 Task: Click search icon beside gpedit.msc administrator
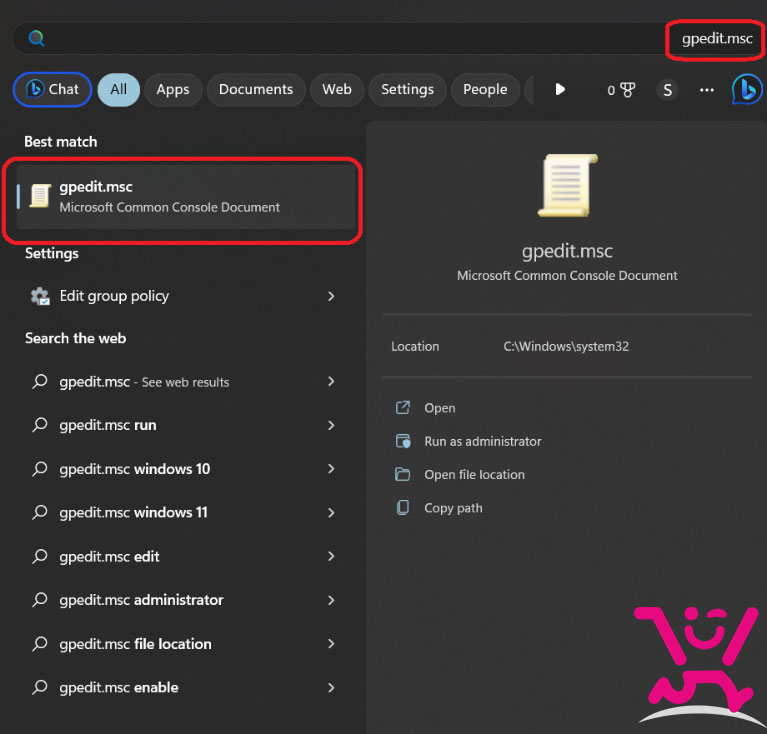(x=40, y=600)
